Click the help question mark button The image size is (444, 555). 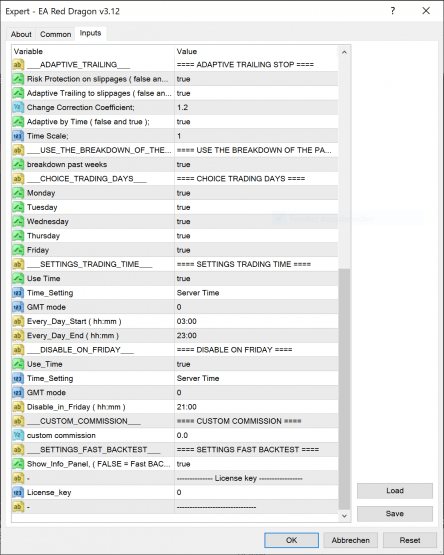(393, 11)
